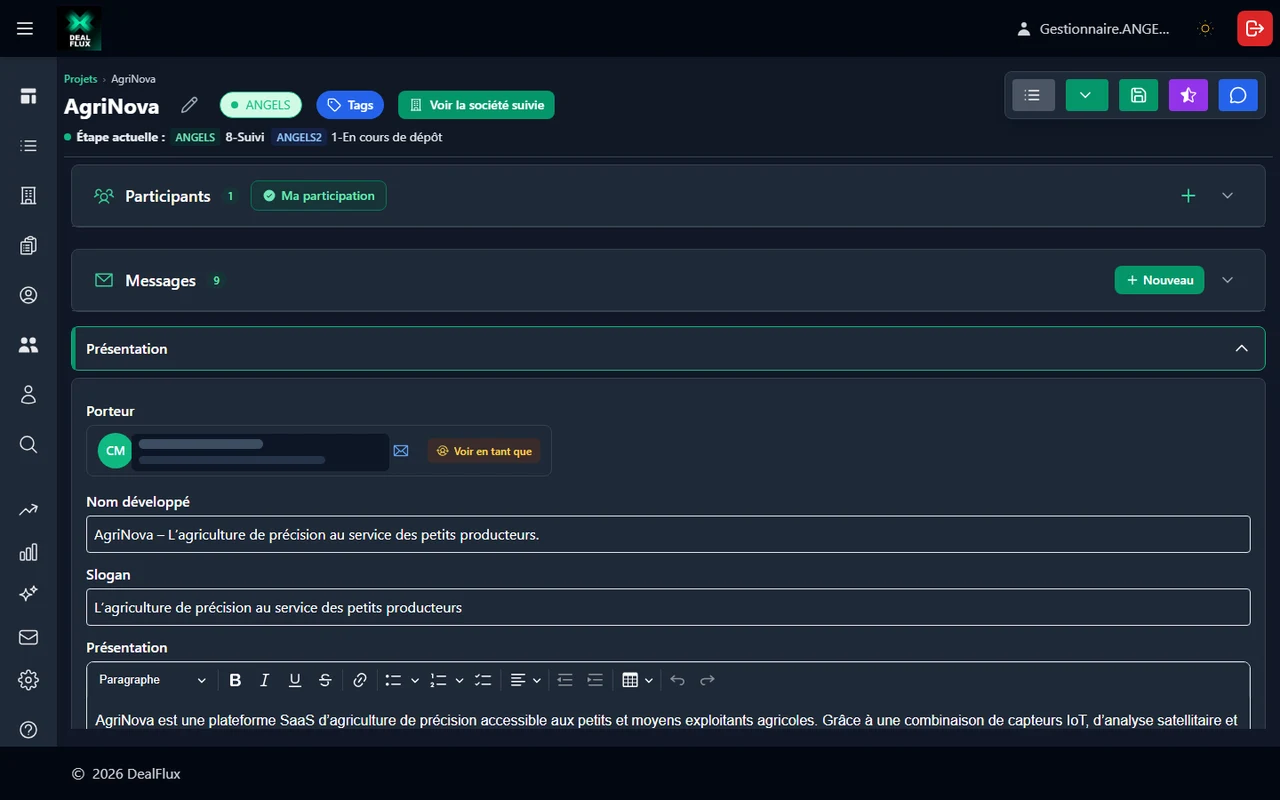Image resolution: width=1280 pixels, height=800 pixels.
Task: Open bulleted list style dropdown arrow
Action: click(415, 680)
